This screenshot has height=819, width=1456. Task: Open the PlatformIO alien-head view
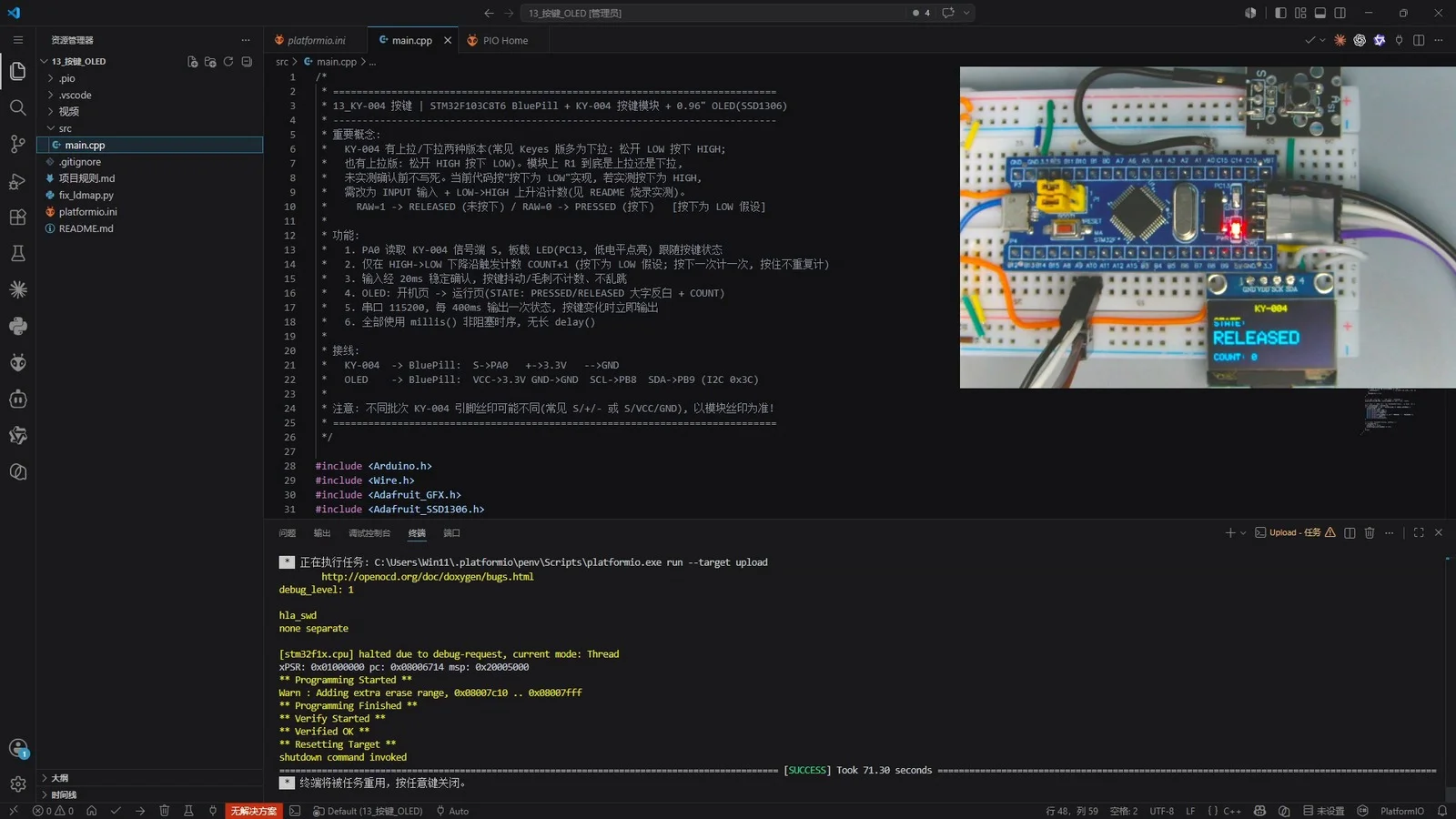pyautogui.click(x=17, y=363)
